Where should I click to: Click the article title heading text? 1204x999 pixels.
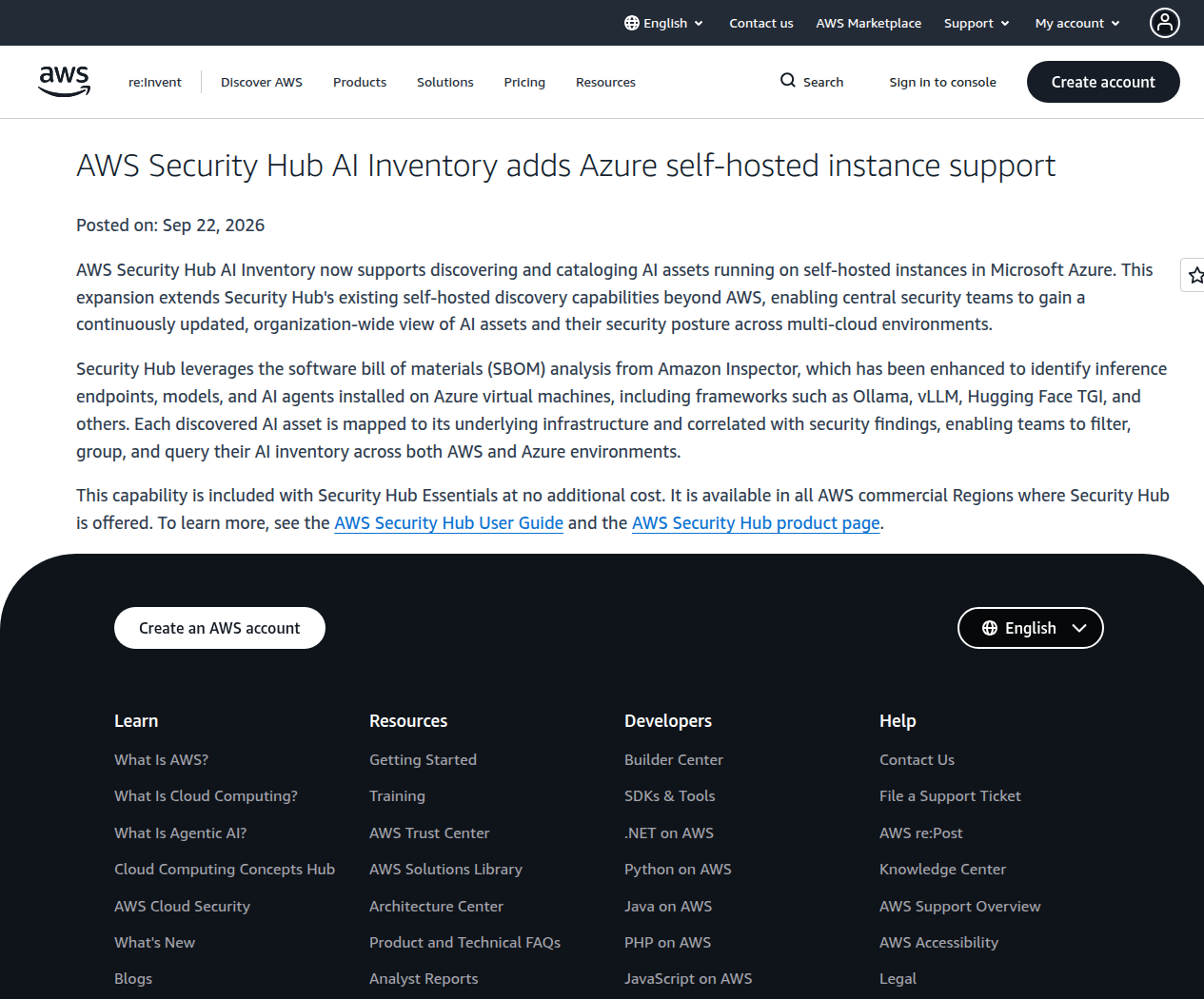click(566, 166)
